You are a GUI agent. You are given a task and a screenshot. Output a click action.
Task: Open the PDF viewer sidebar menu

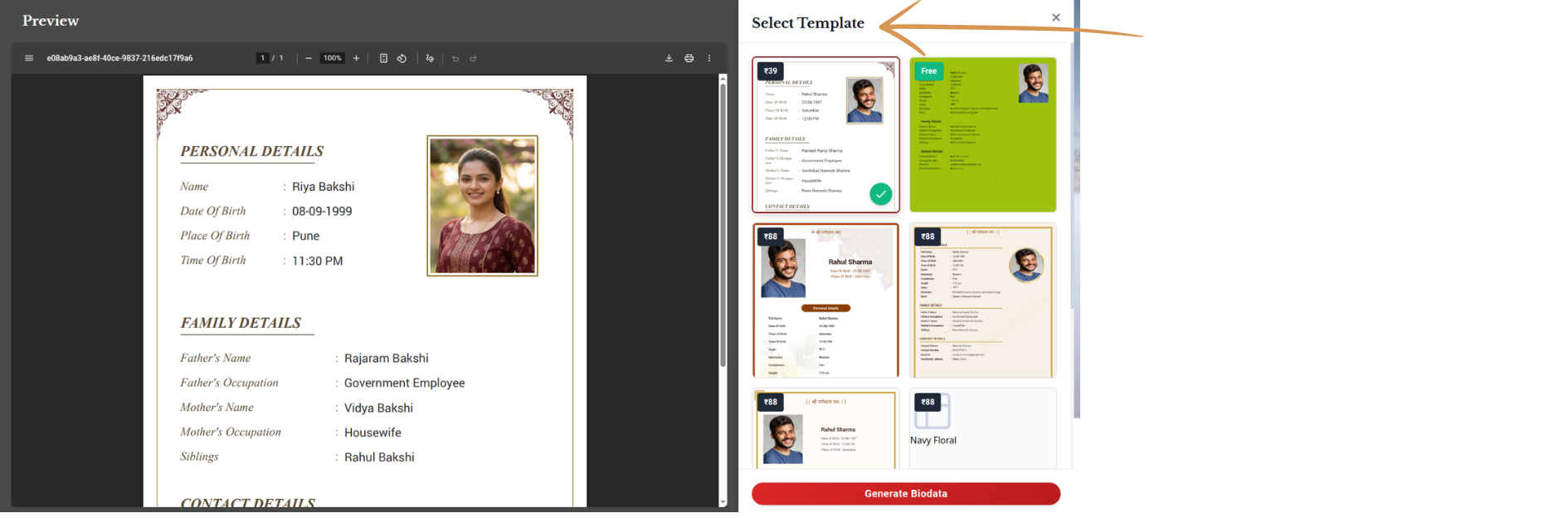29,58
